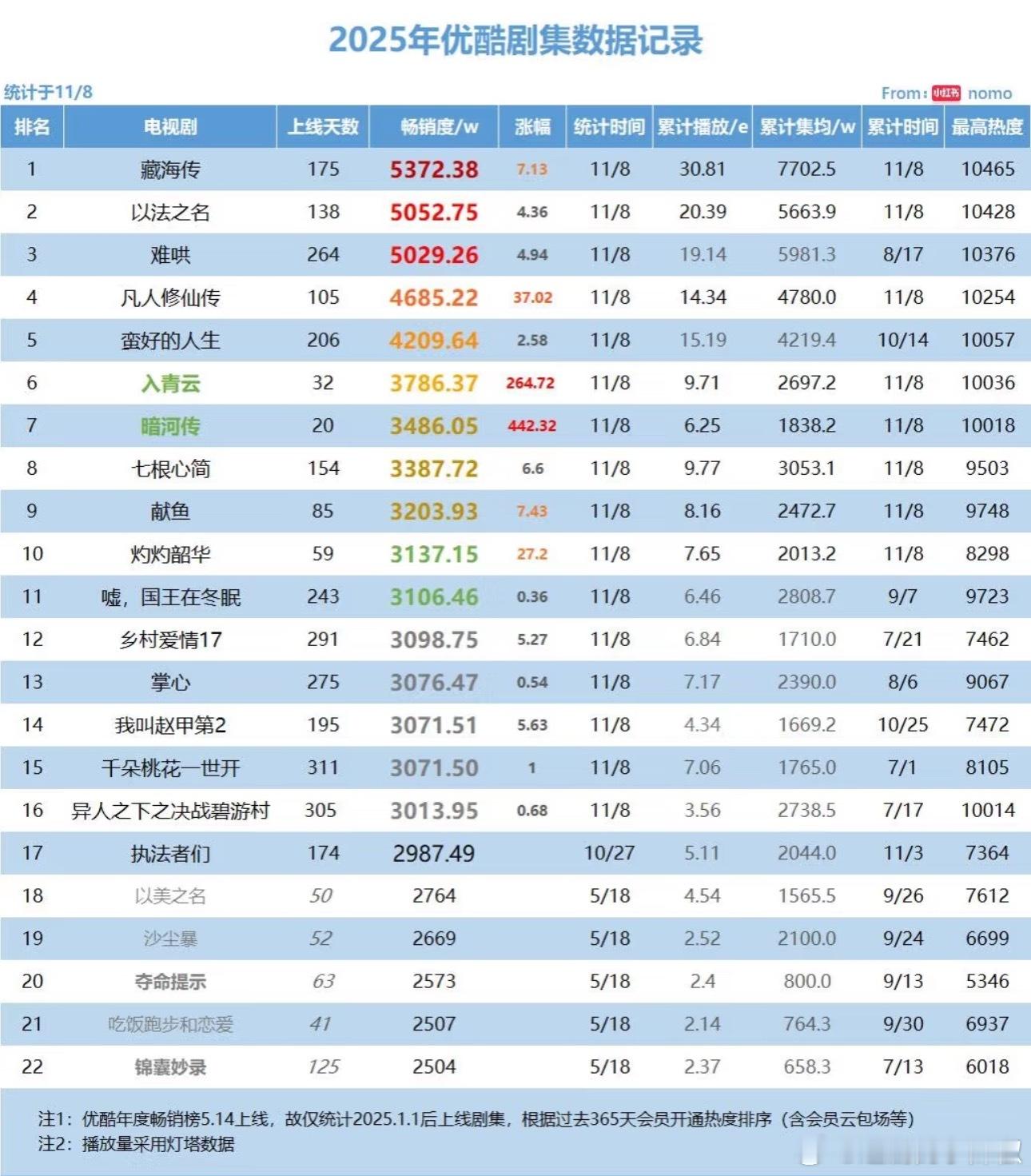Select the grey drama name 以美之名
The height and width of the screenshot is (1176, 1031).
170,897
